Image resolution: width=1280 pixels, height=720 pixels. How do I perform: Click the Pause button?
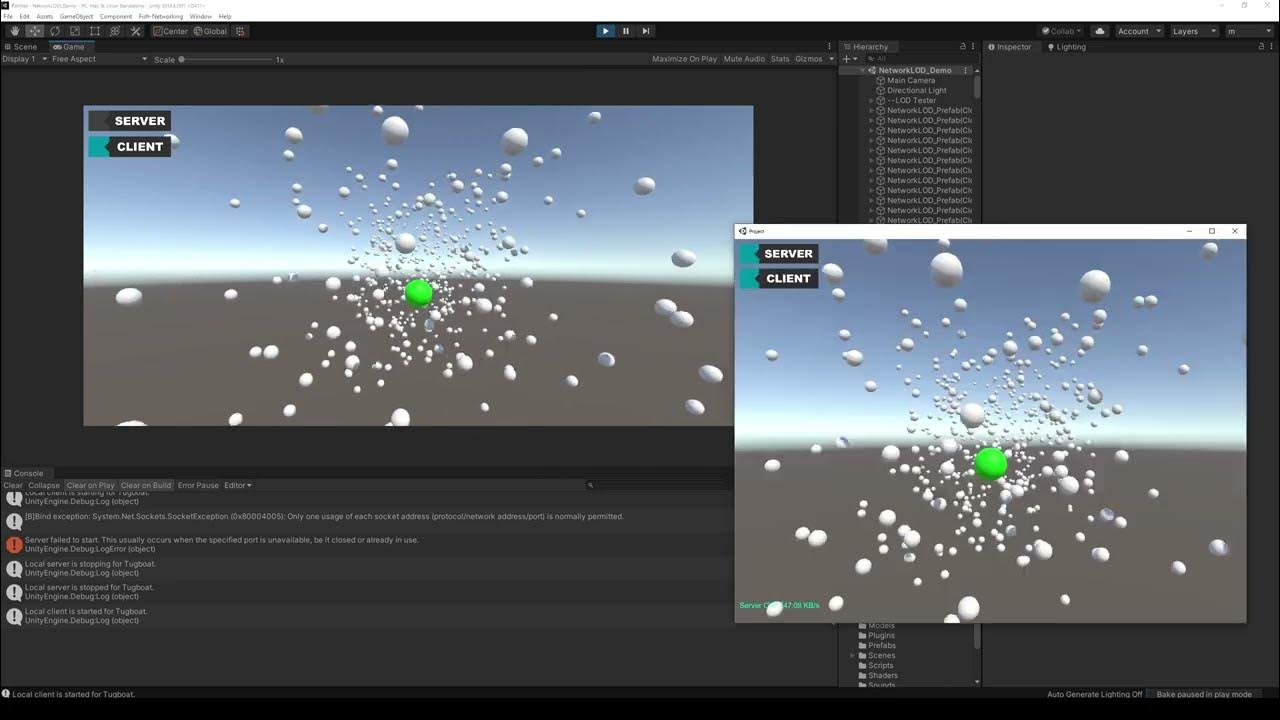(x=626, y=31)
